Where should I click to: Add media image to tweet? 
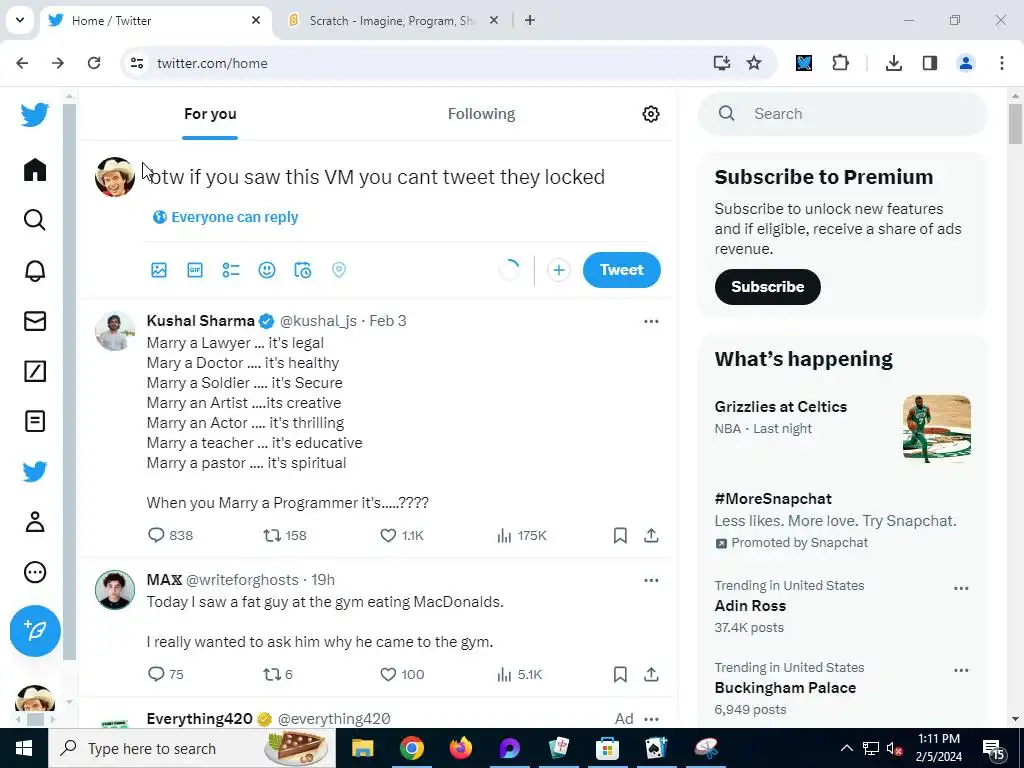click(x=159, y=270)
